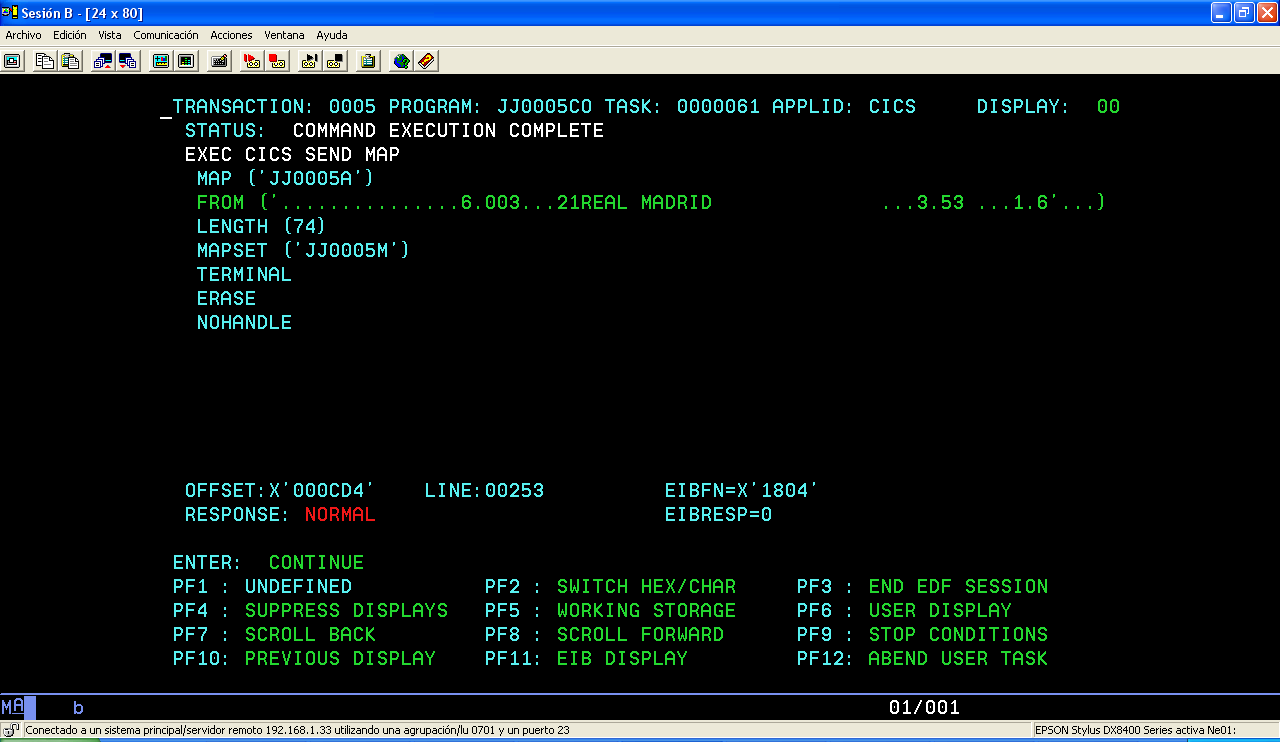The width and height of the screenshot is (1280, 742).
Task: Open the color mapping setup
Action: (x=186, y=61)
